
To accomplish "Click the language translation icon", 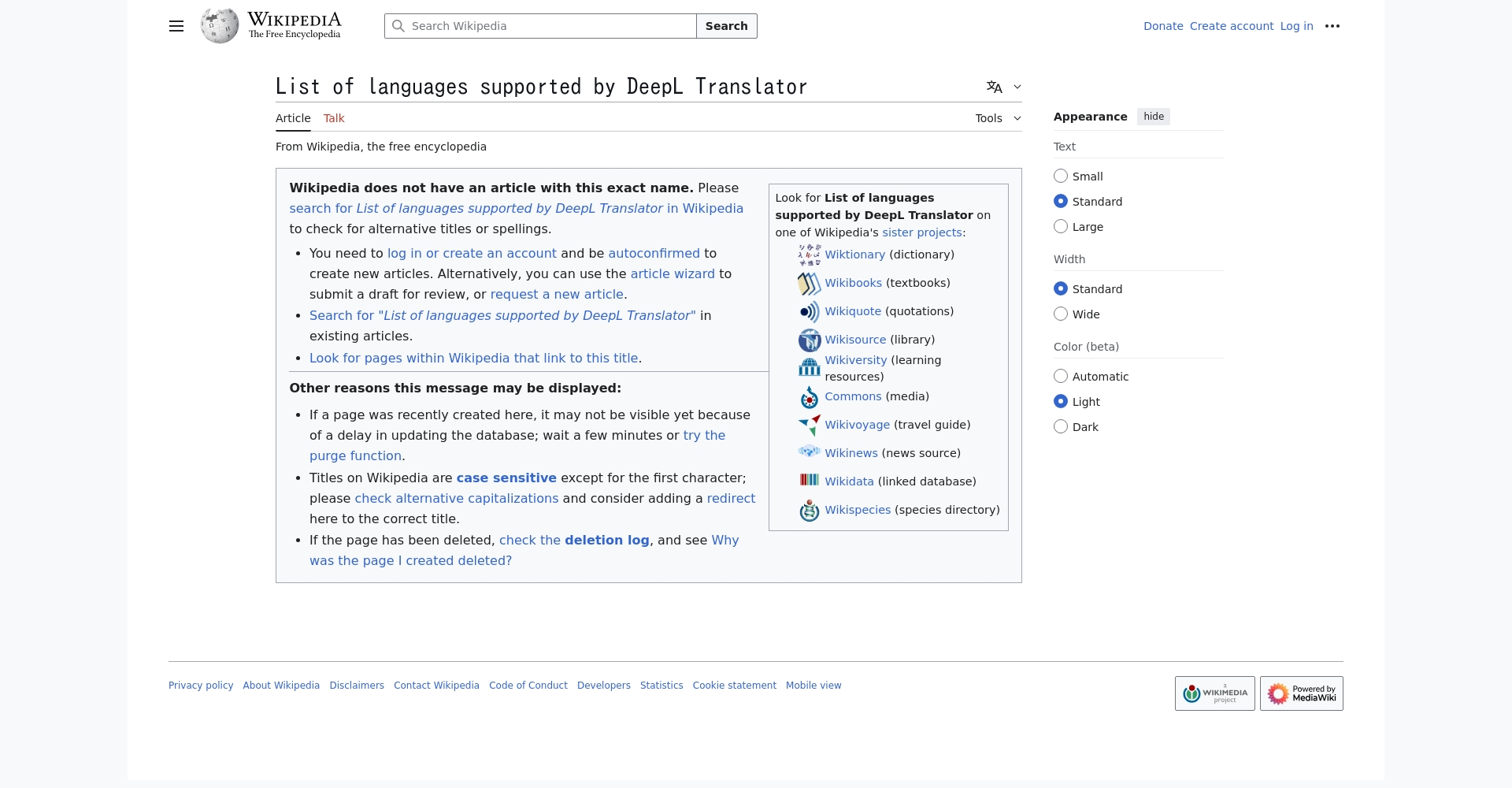I will (x=995, y=87).
